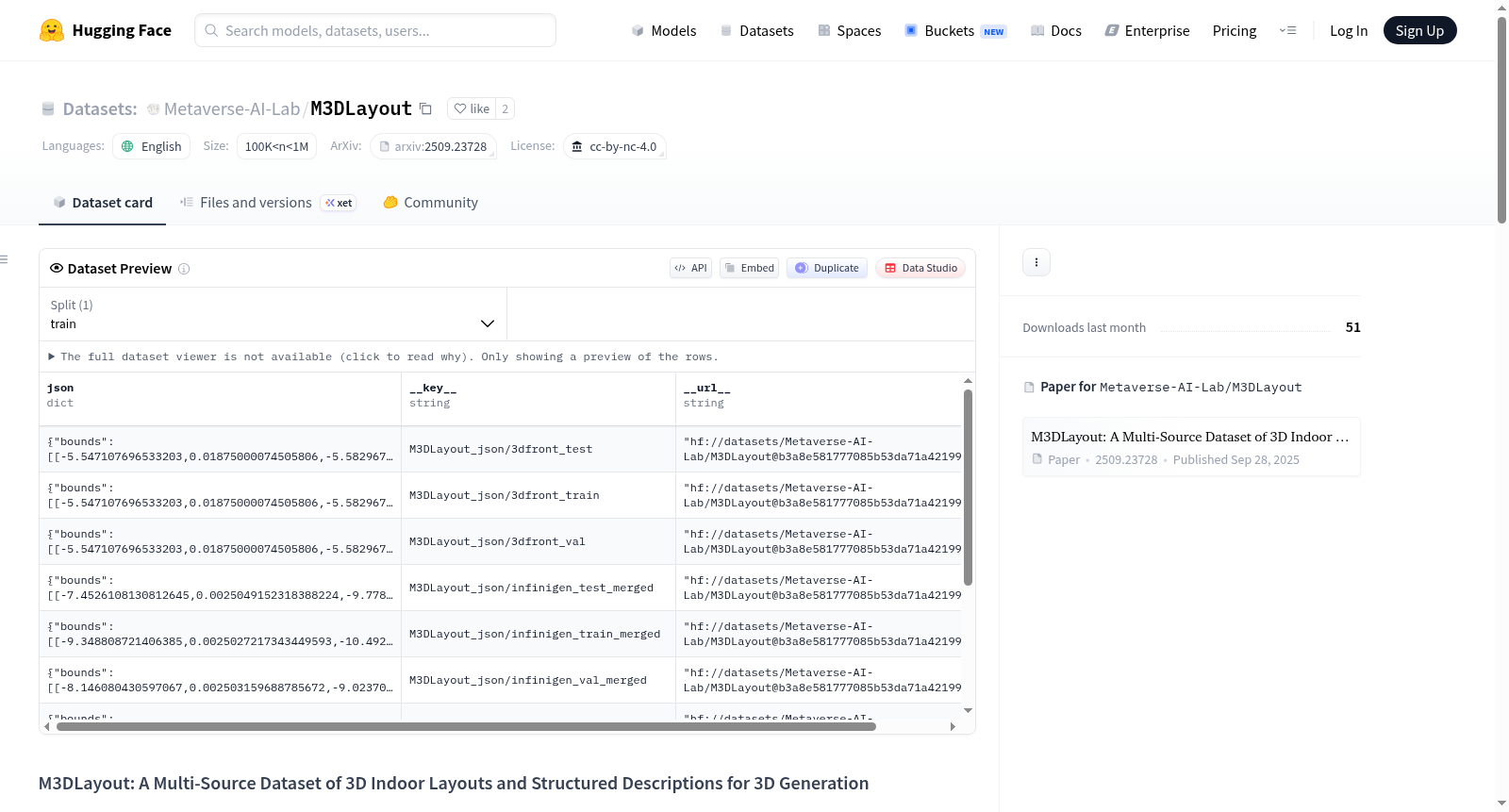1509x812 pixels.
Task: Click the Metaverse-AI-Lab organization avatar
Action: coord(153,109)
